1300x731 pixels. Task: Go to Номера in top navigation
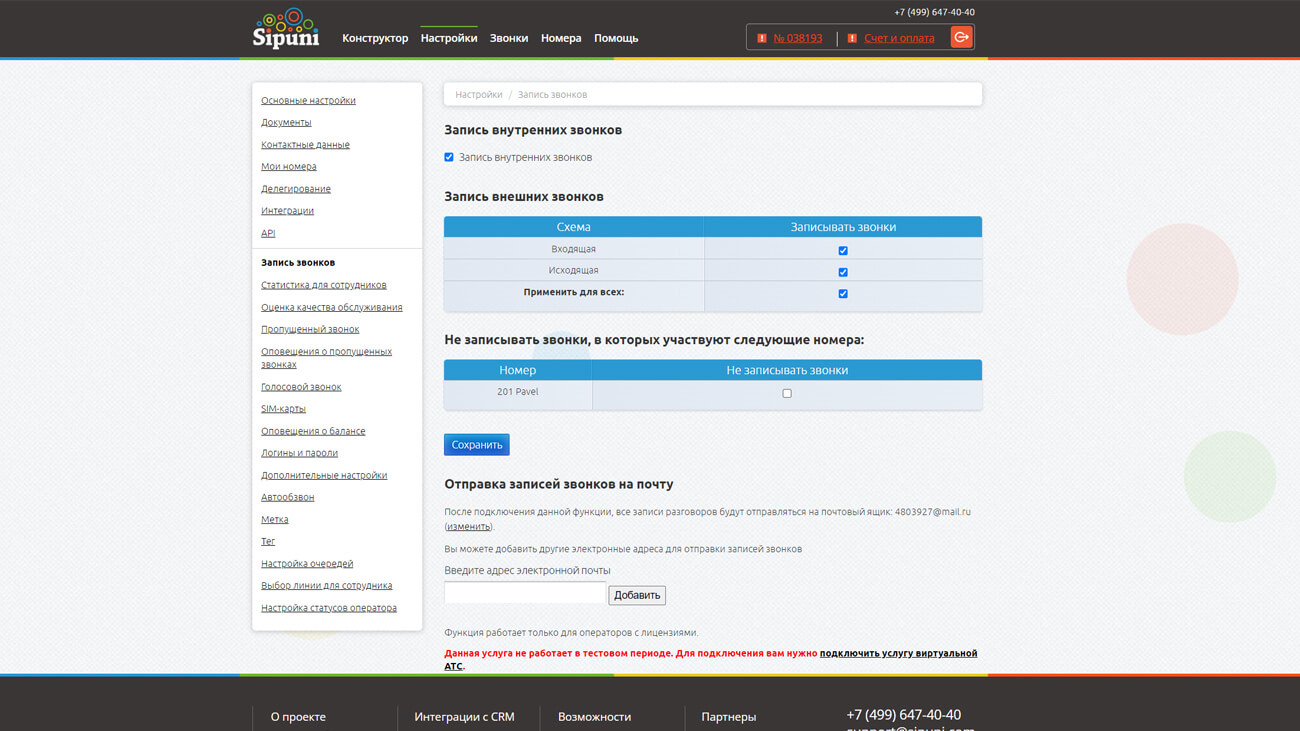click(x=561, y=38)
